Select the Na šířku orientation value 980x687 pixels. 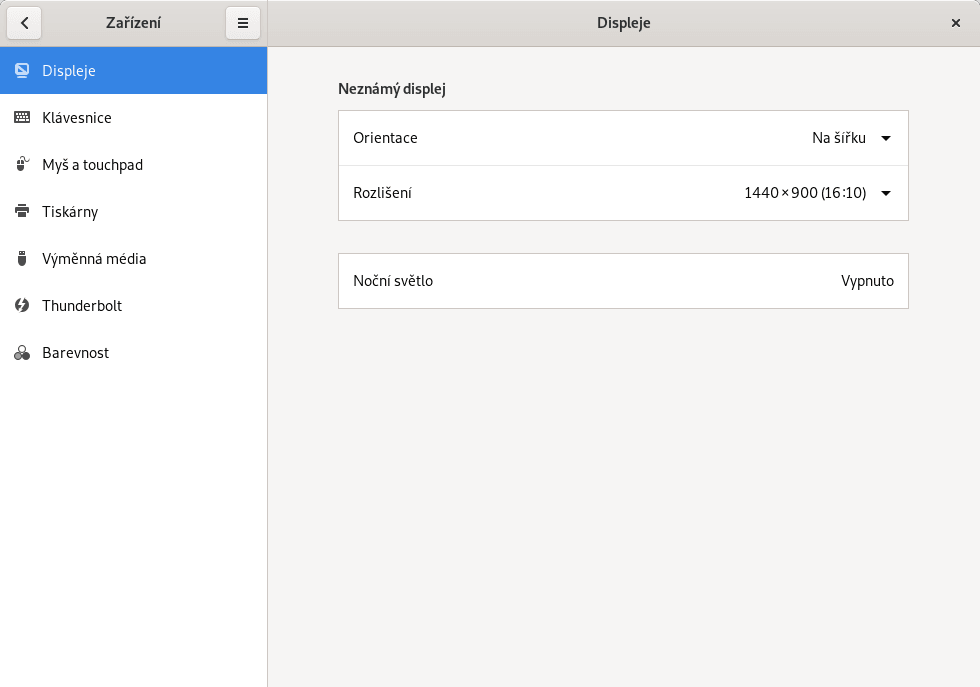point(838,138)
